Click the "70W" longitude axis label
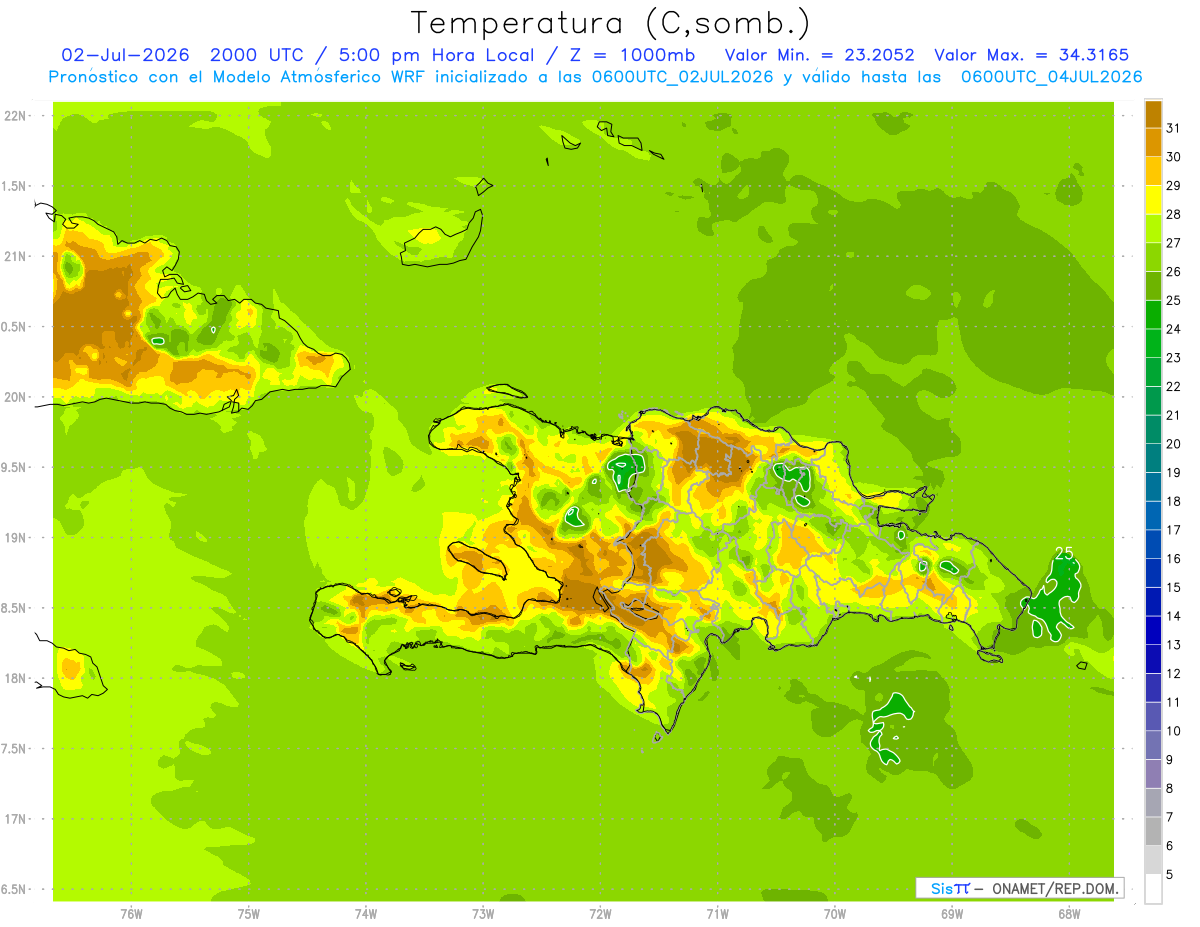Viewport: 1200px width, 927px height. click(x=835, y=914)
